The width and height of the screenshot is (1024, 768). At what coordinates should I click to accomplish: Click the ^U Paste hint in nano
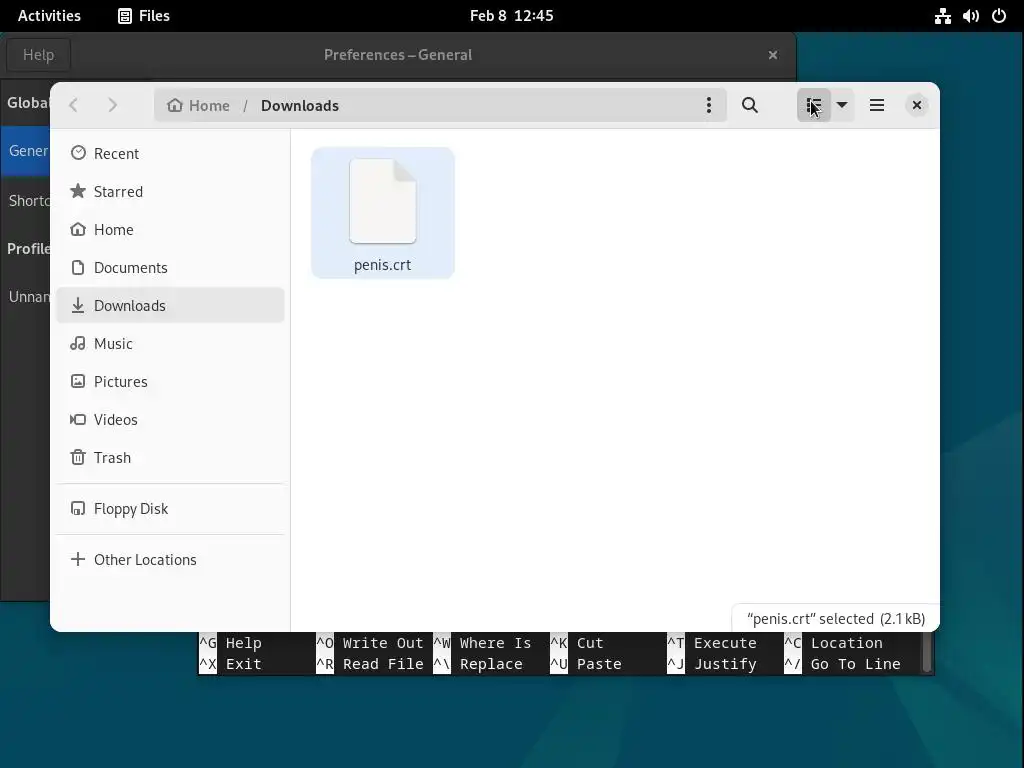(x=586, y=664)
